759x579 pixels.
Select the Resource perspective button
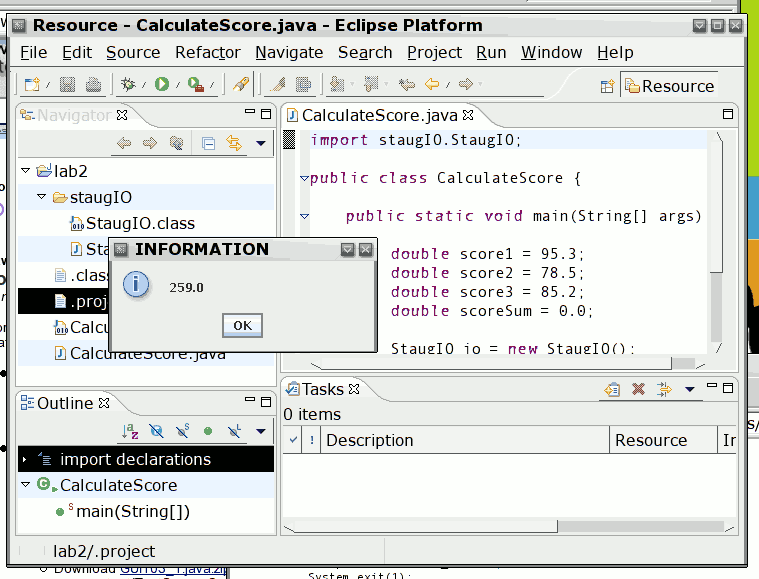coord(668,86)
